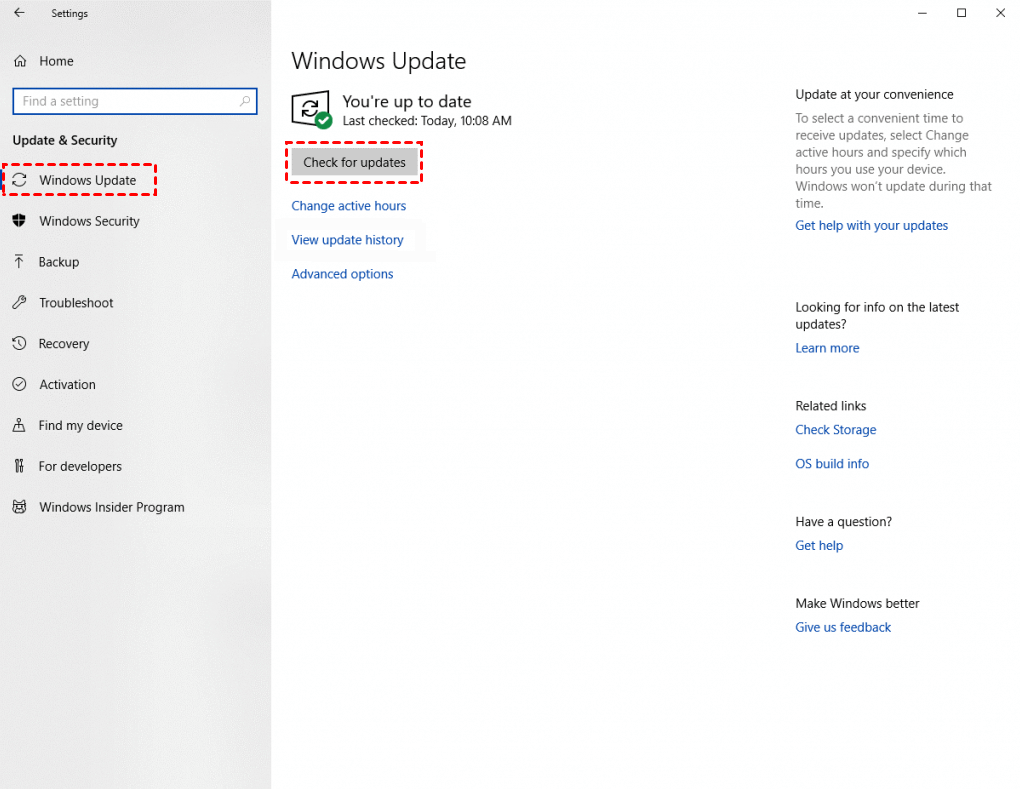Click the Windows Insider Program icon
1020x789 pixels.
19,508
